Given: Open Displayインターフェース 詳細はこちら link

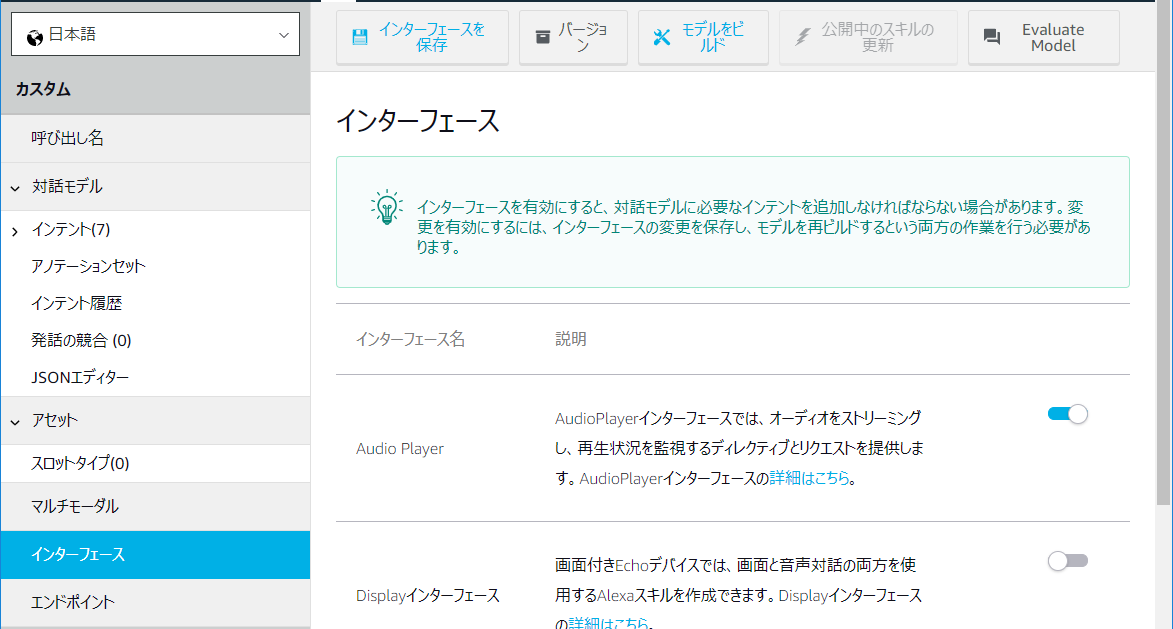Looking at the screenshot, I should click(x=608, y=622).
